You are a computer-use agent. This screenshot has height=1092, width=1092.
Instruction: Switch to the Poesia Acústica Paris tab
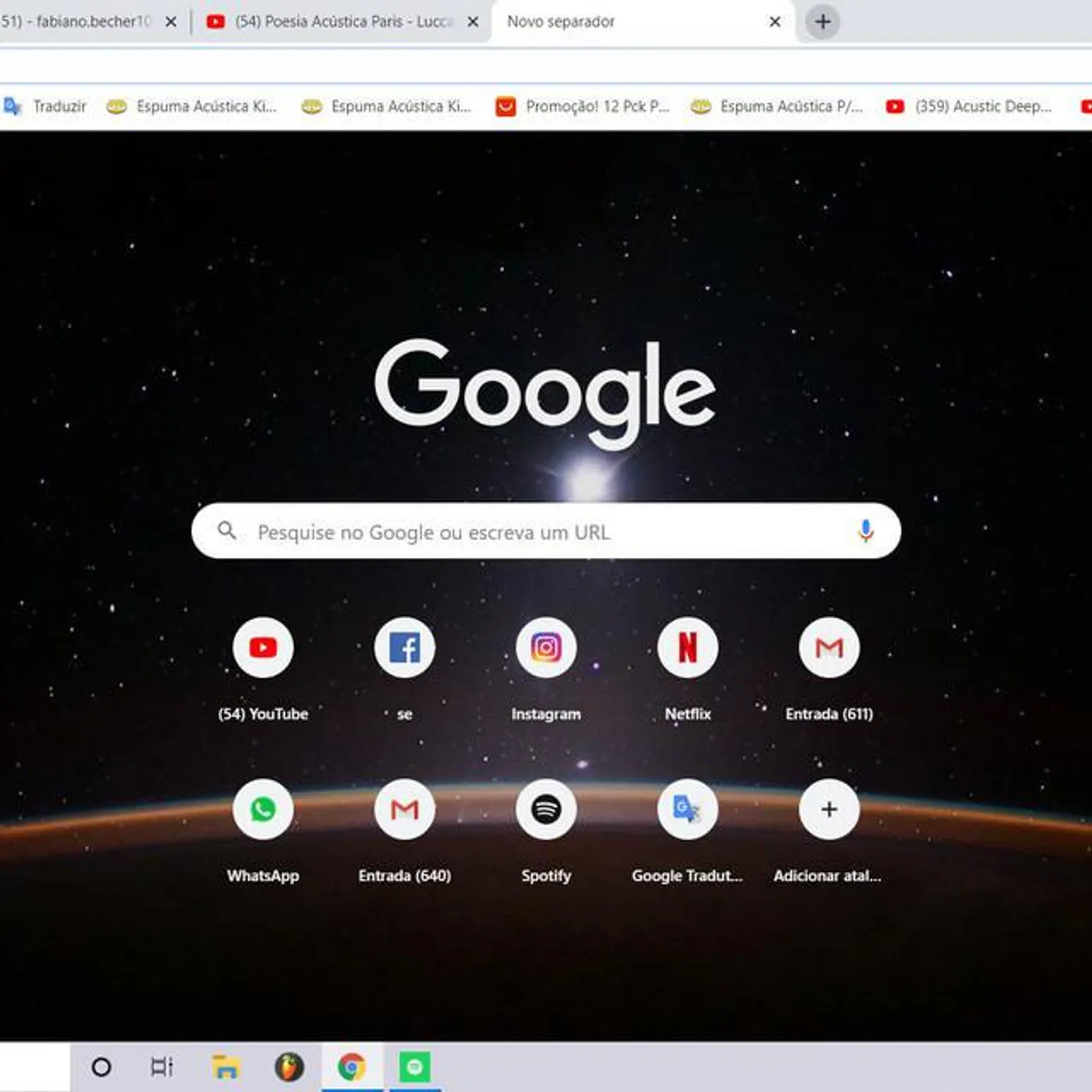(x=335, y=22)
